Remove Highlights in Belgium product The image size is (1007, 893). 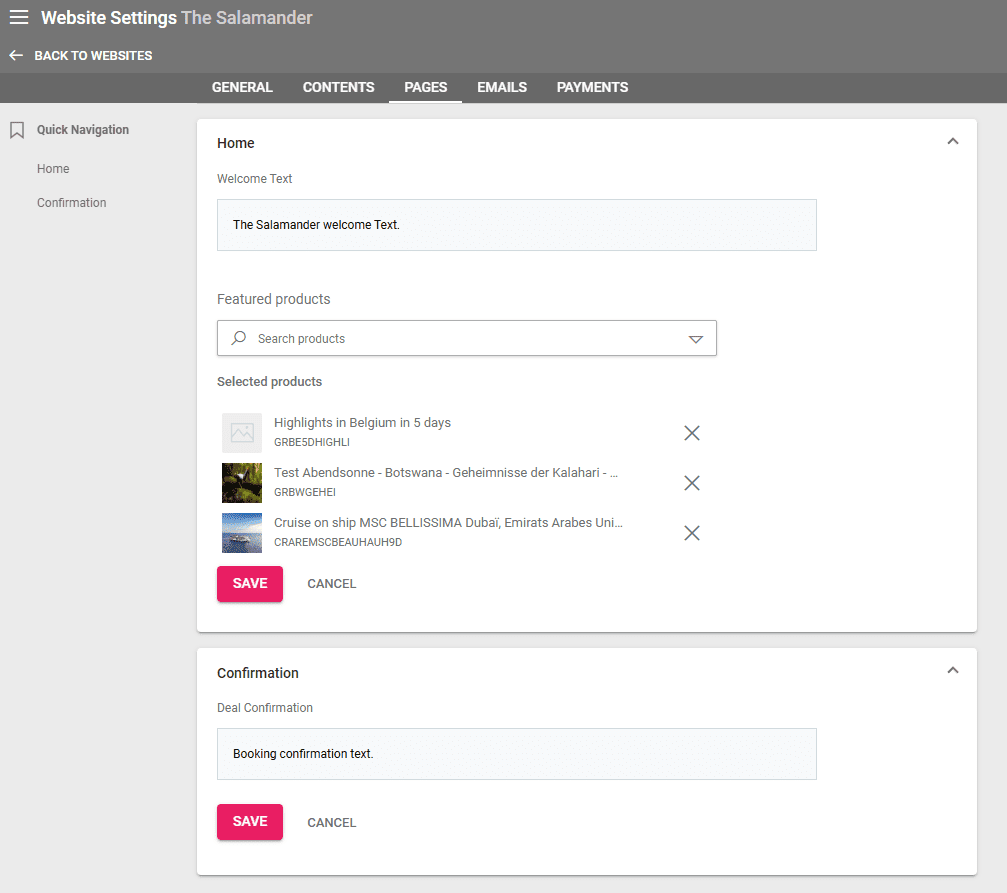pyautogui.click(x=691, y=433)
